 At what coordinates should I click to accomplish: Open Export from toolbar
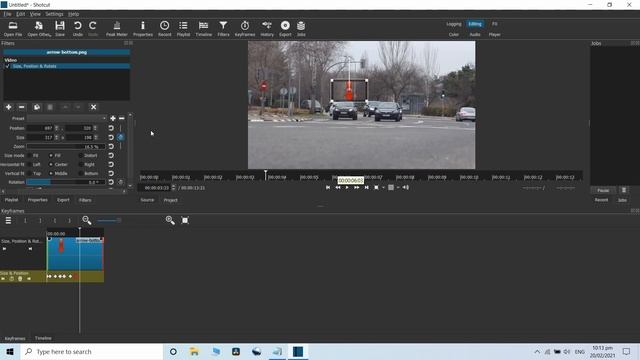(x=285, y=29)
